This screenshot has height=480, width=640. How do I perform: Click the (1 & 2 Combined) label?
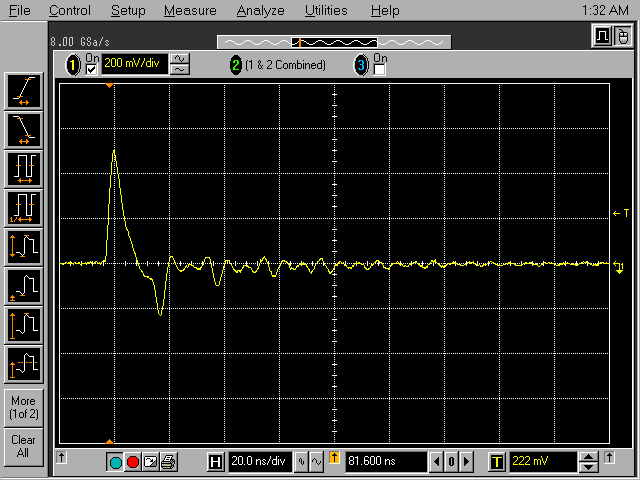point(285,65)
